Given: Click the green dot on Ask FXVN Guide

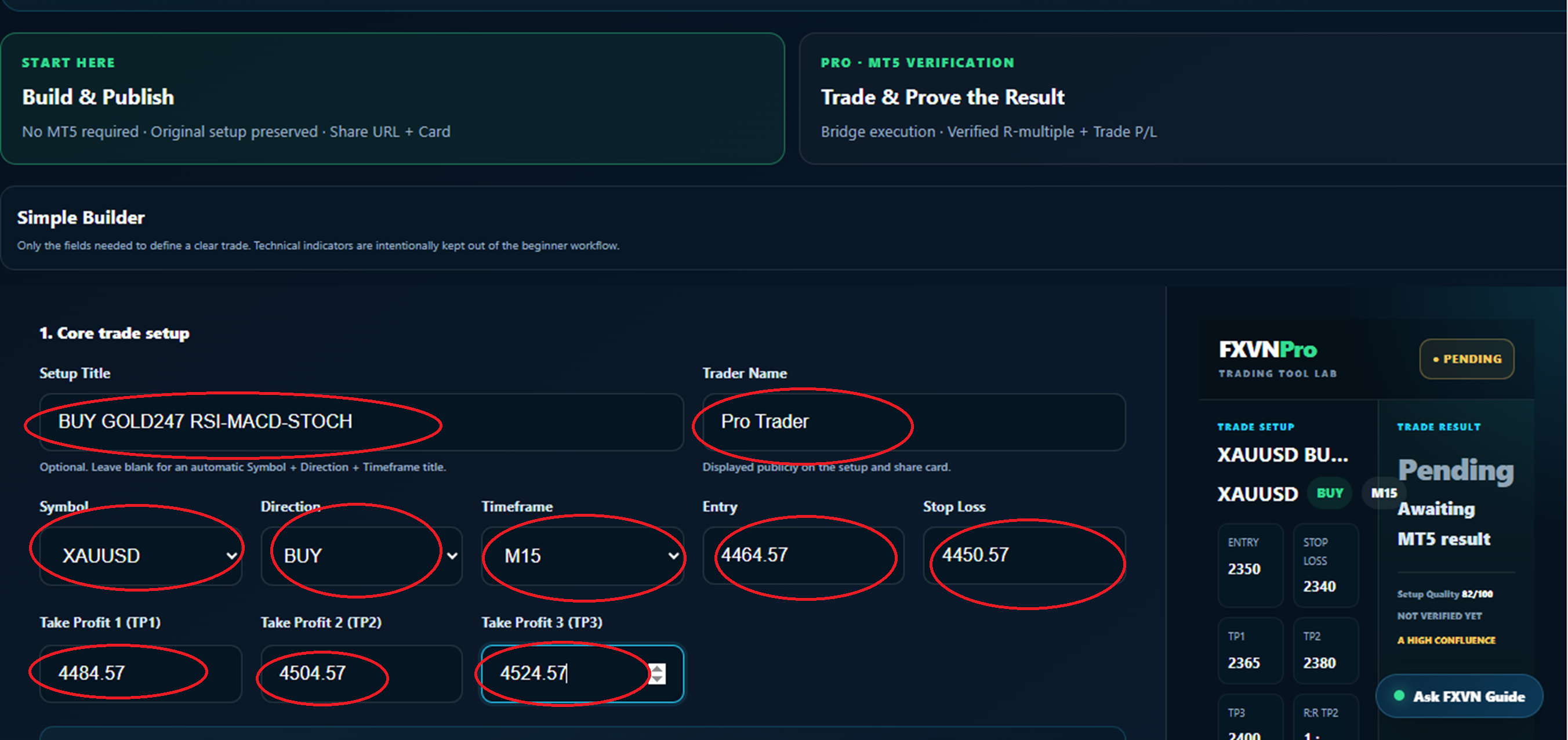Looking at the screenshot, I should [1399, 695].
